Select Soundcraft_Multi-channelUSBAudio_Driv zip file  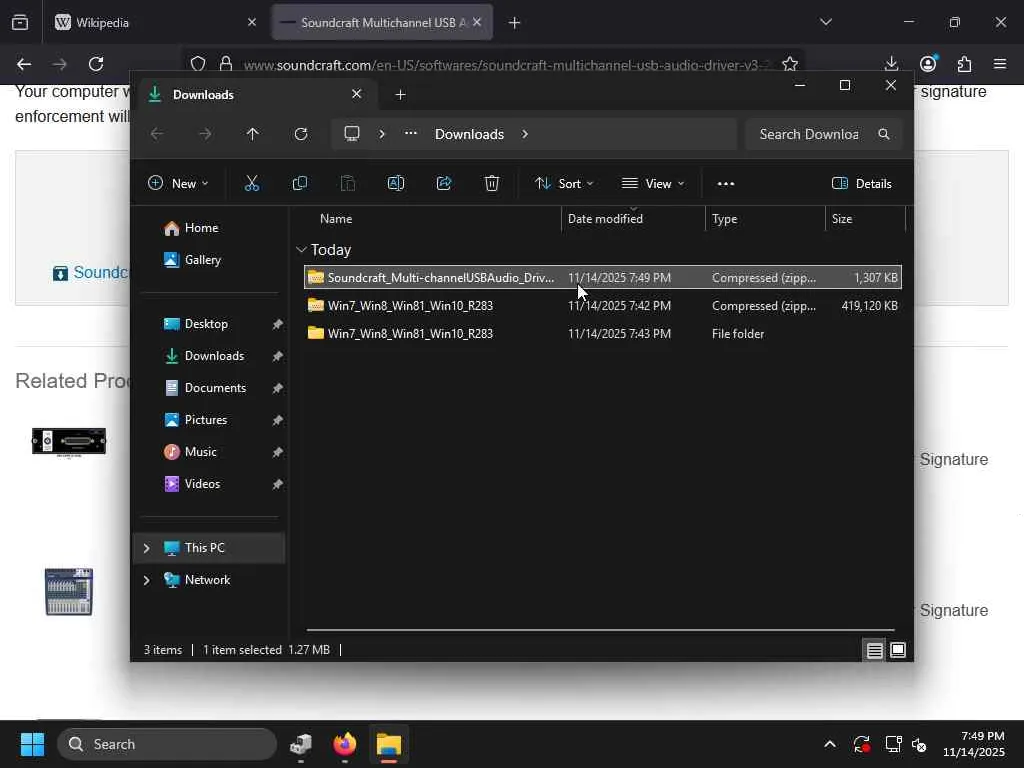[603, 278]
